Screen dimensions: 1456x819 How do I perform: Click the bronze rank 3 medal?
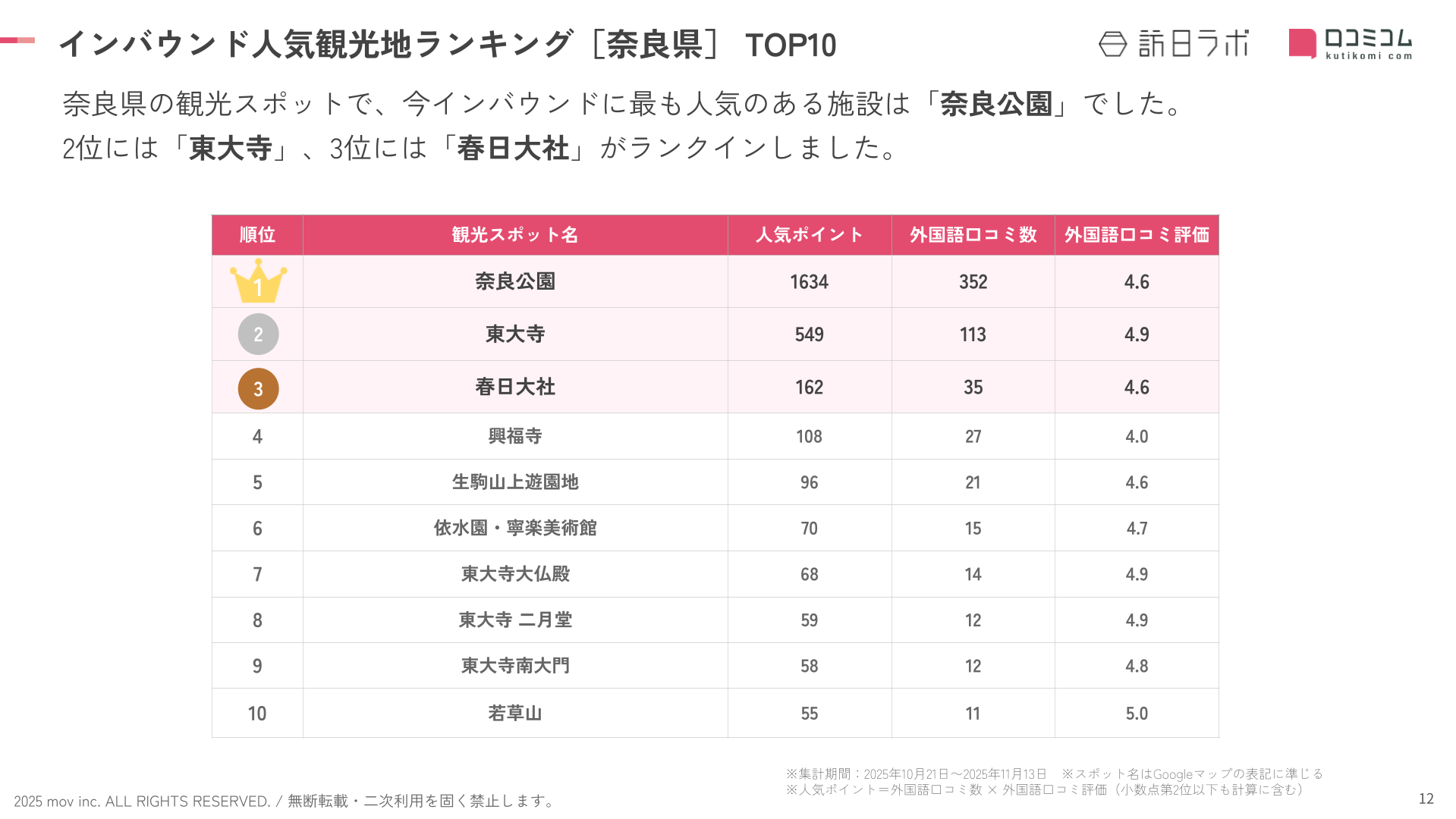[x=258, y=388]
